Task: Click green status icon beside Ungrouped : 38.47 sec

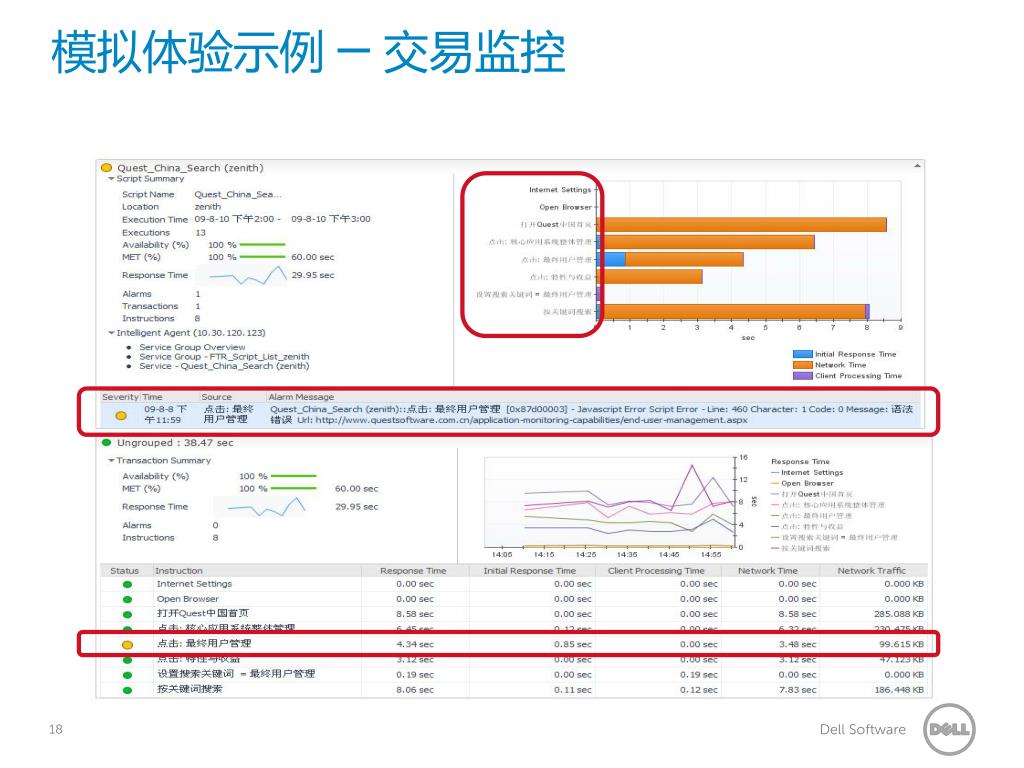Action: click(106, 443)
